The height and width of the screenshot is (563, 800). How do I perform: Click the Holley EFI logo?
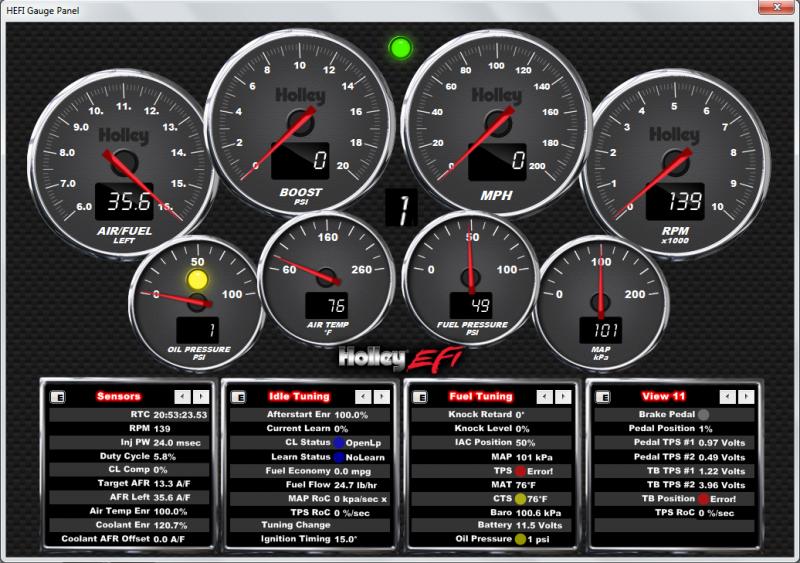click(401, 359)
